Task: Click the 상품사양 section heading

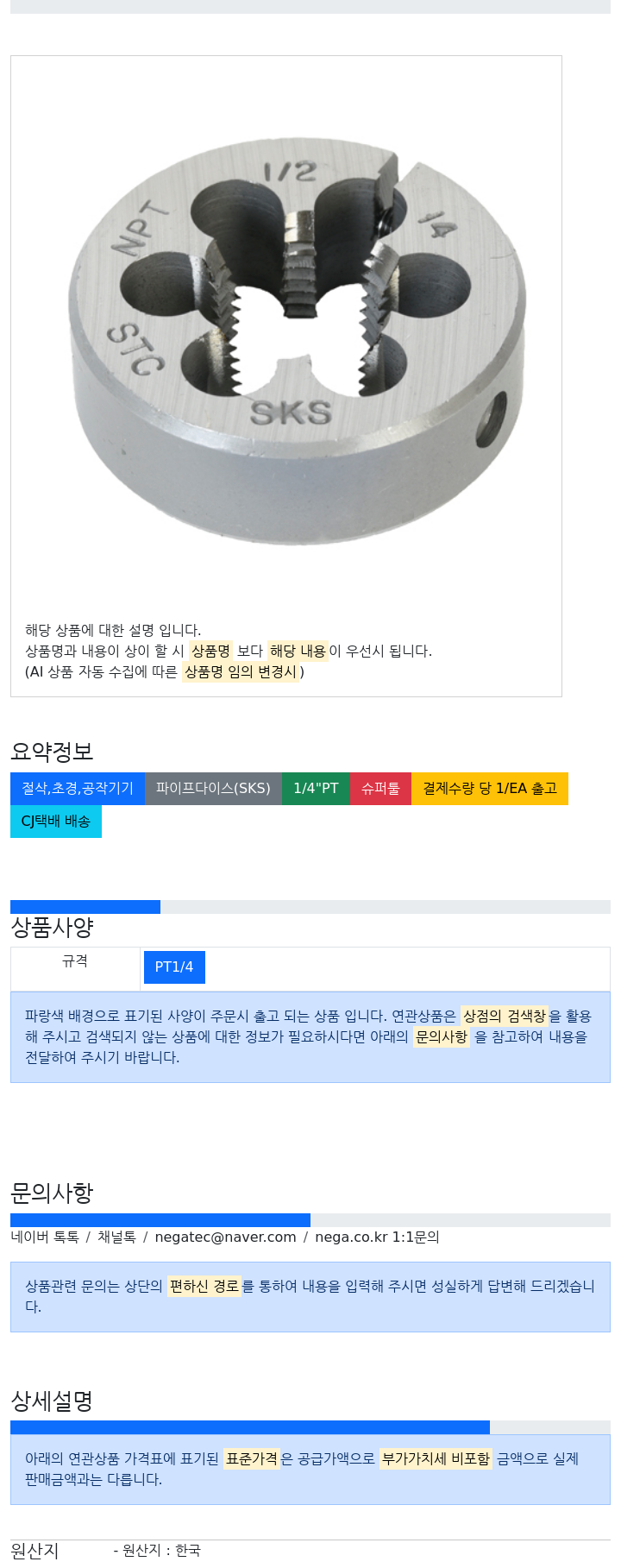Action: point(52,928)
